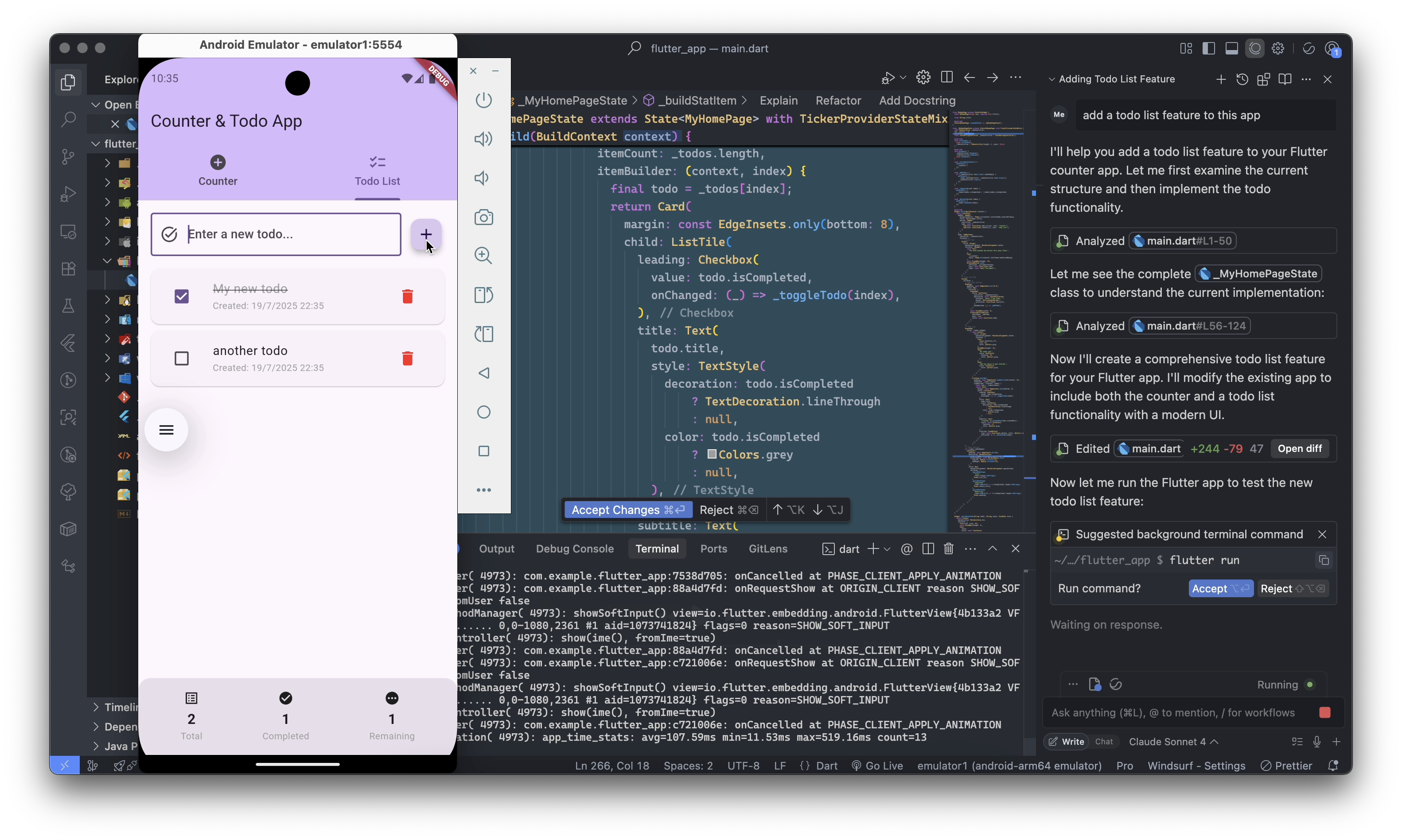Viewport: 1402px width, 840px height.
Task: Delete the 'My new todo' item
Action: (x=407, y=296)
